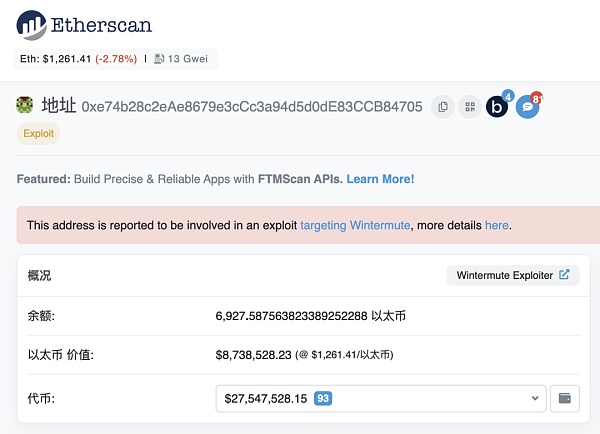
Task: Click the 13 Gwei gas tracker
Action: point(189,59)
